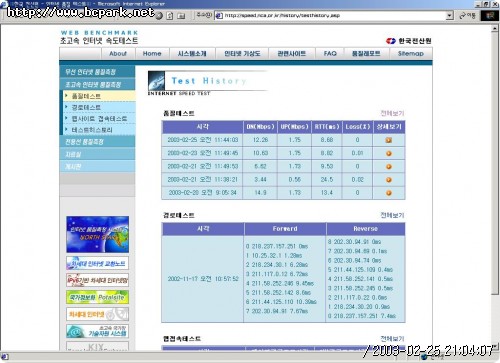
Task: Select forward hop 1 10.25.32.1 entry
Action: [x=274, y=256]
